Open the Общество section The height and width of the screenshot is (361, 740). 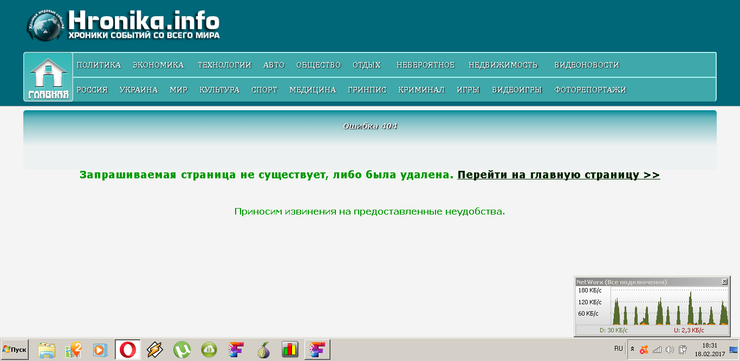318,65
